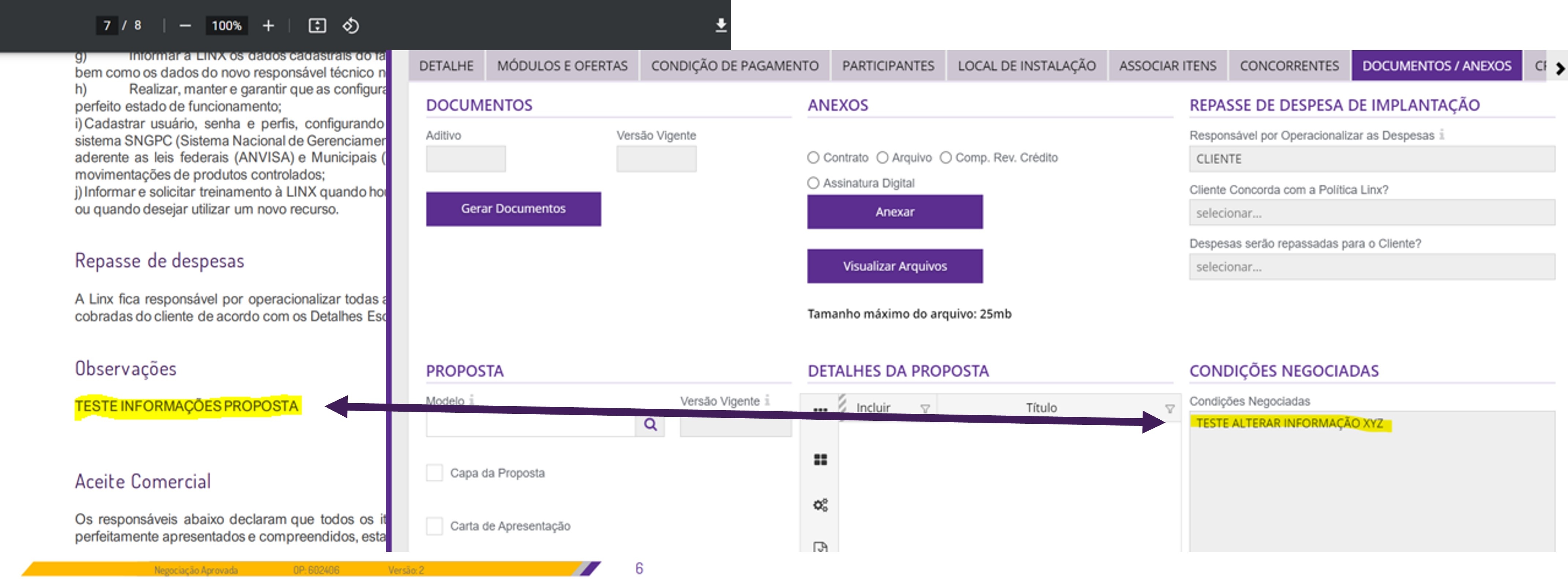Zoom out of the PDF

(x=185, y=26)
